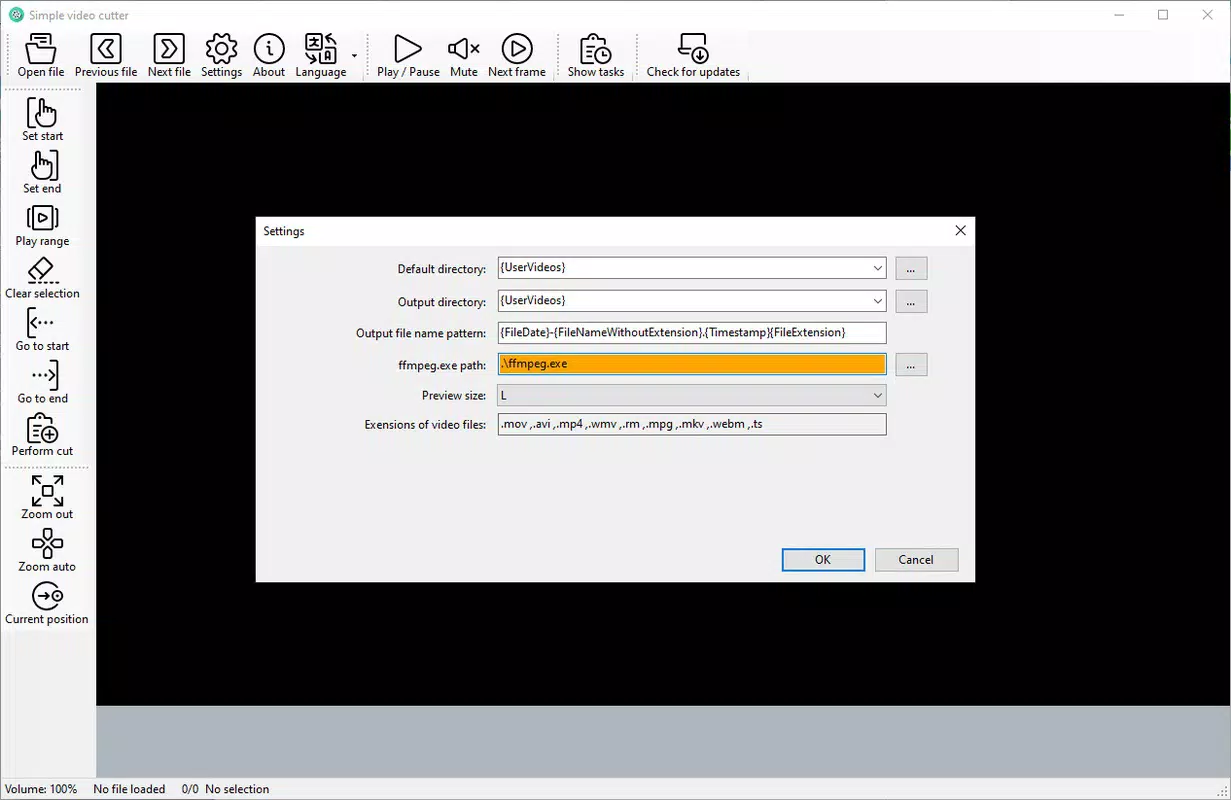This screenshot has width=1231, height=800.
Task: Click the Language toolbar icon
Action: click(x=321, y=56)
